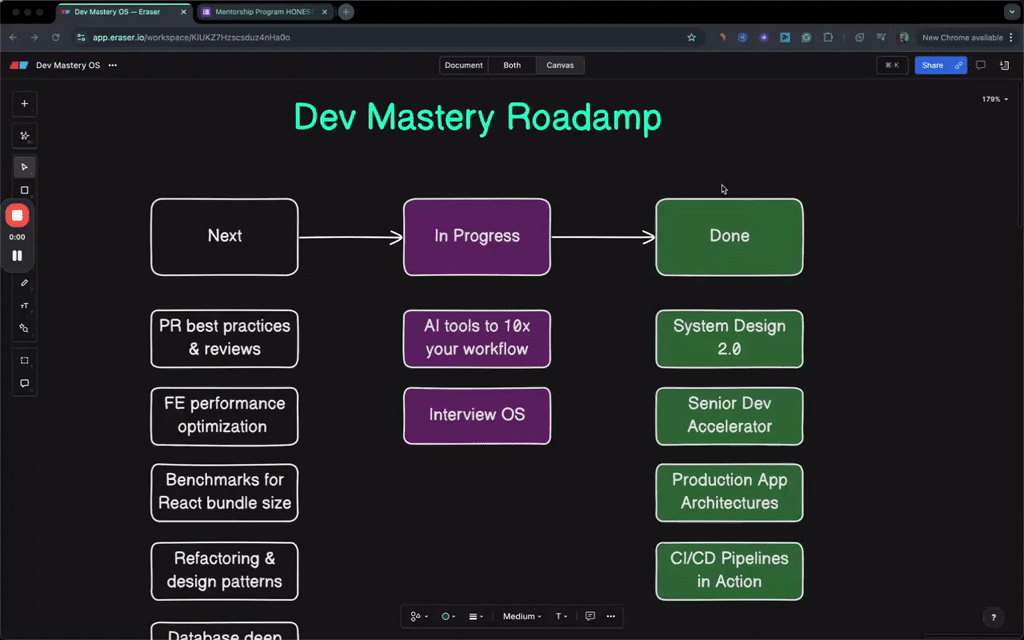Stop the screen recording
The image size is (1024, 640).
(x=16, y=214)
